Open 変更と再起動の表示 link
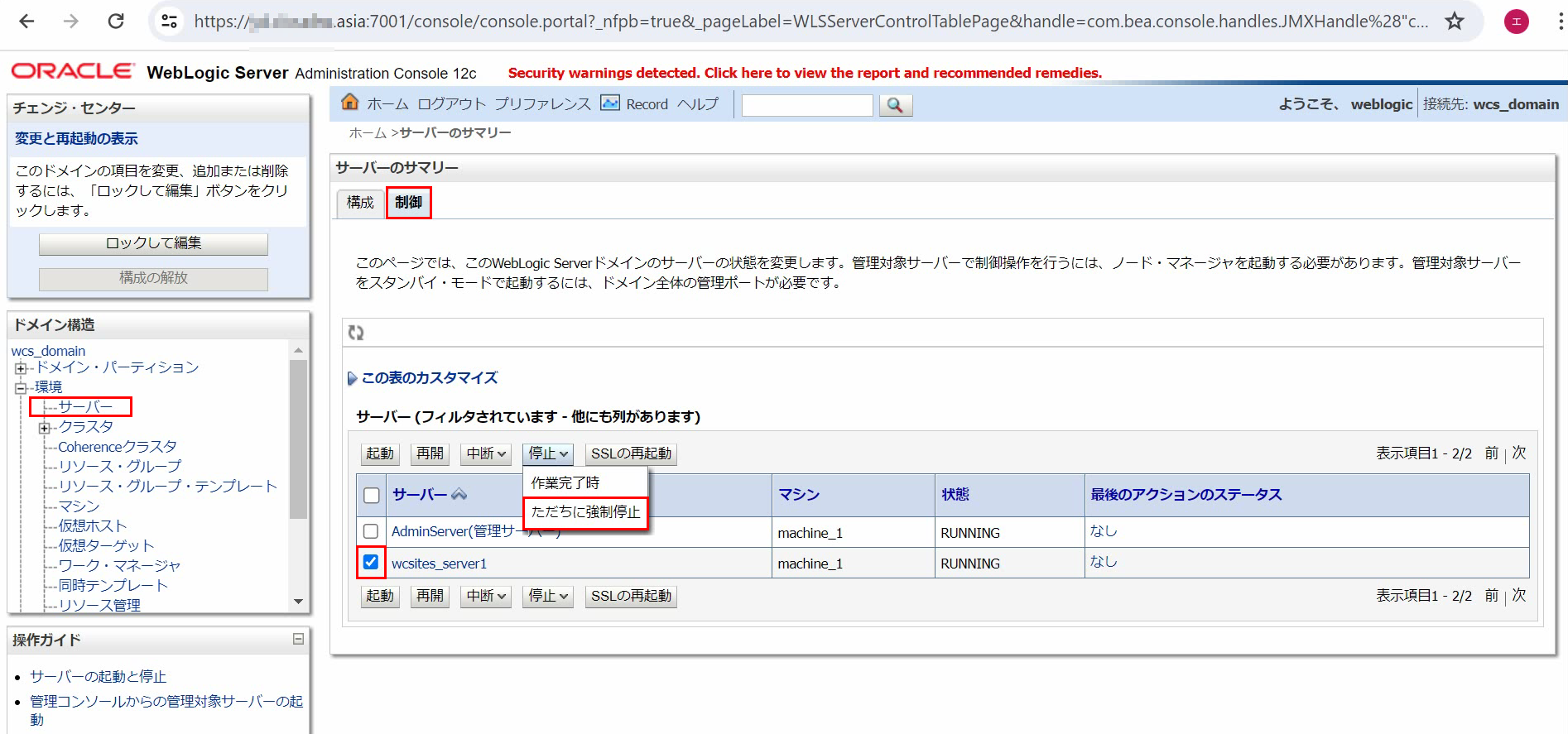 point(76,139)
